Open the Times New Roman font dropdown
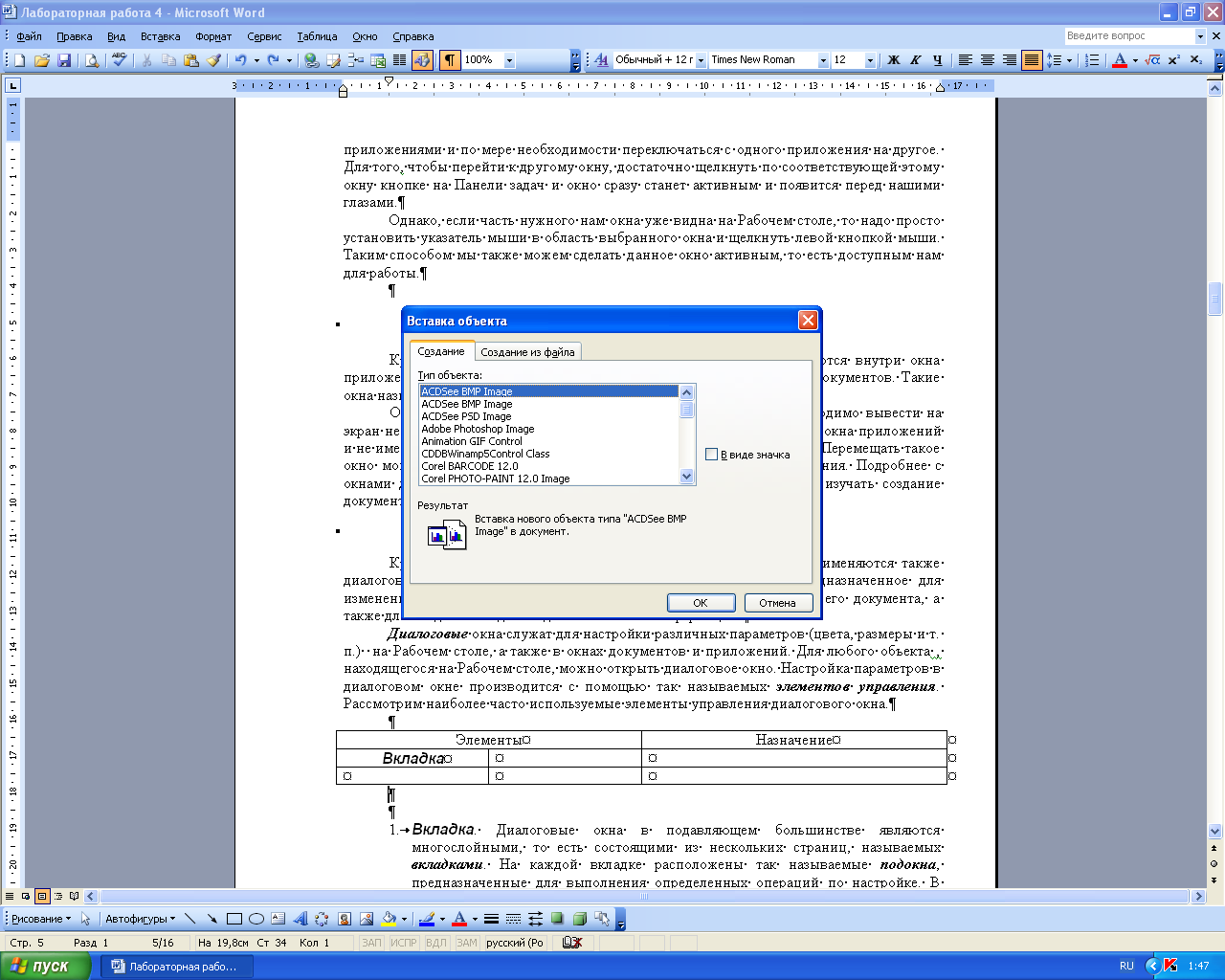 [x=822, y=60]
